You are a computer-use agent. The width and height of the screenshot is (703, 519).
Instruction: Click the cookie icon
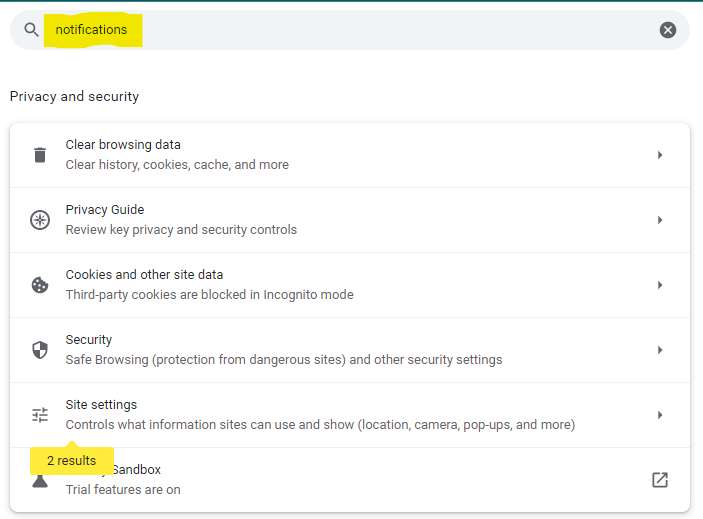pyautogui.click(x=40, y=285)
